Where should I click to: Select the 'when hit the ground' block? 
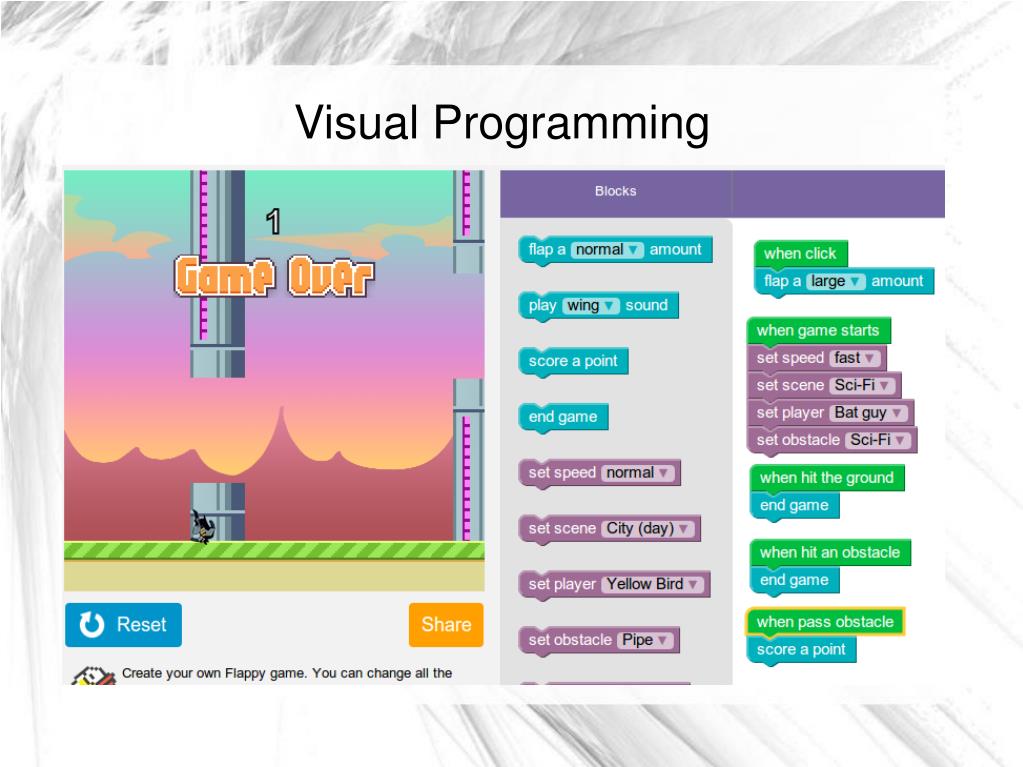click(827, 478)
